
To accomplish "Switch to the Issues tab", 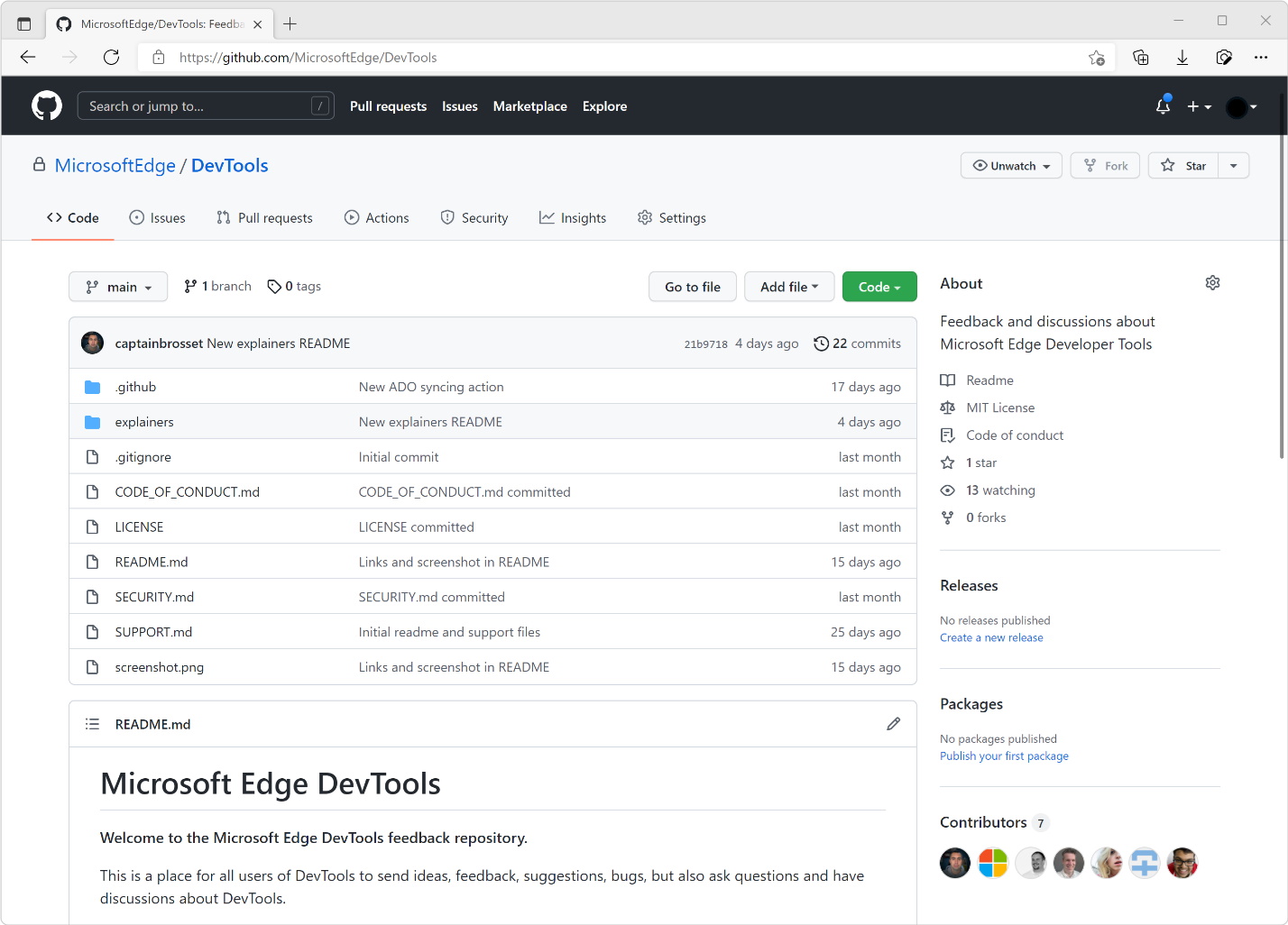I will coord(157,217).
